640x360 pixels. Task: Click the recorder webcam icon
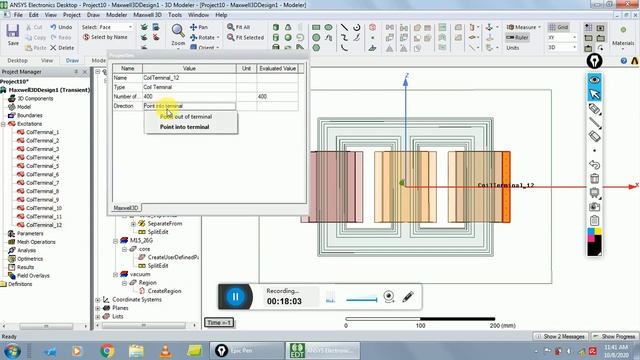click(x=389, y=296)
